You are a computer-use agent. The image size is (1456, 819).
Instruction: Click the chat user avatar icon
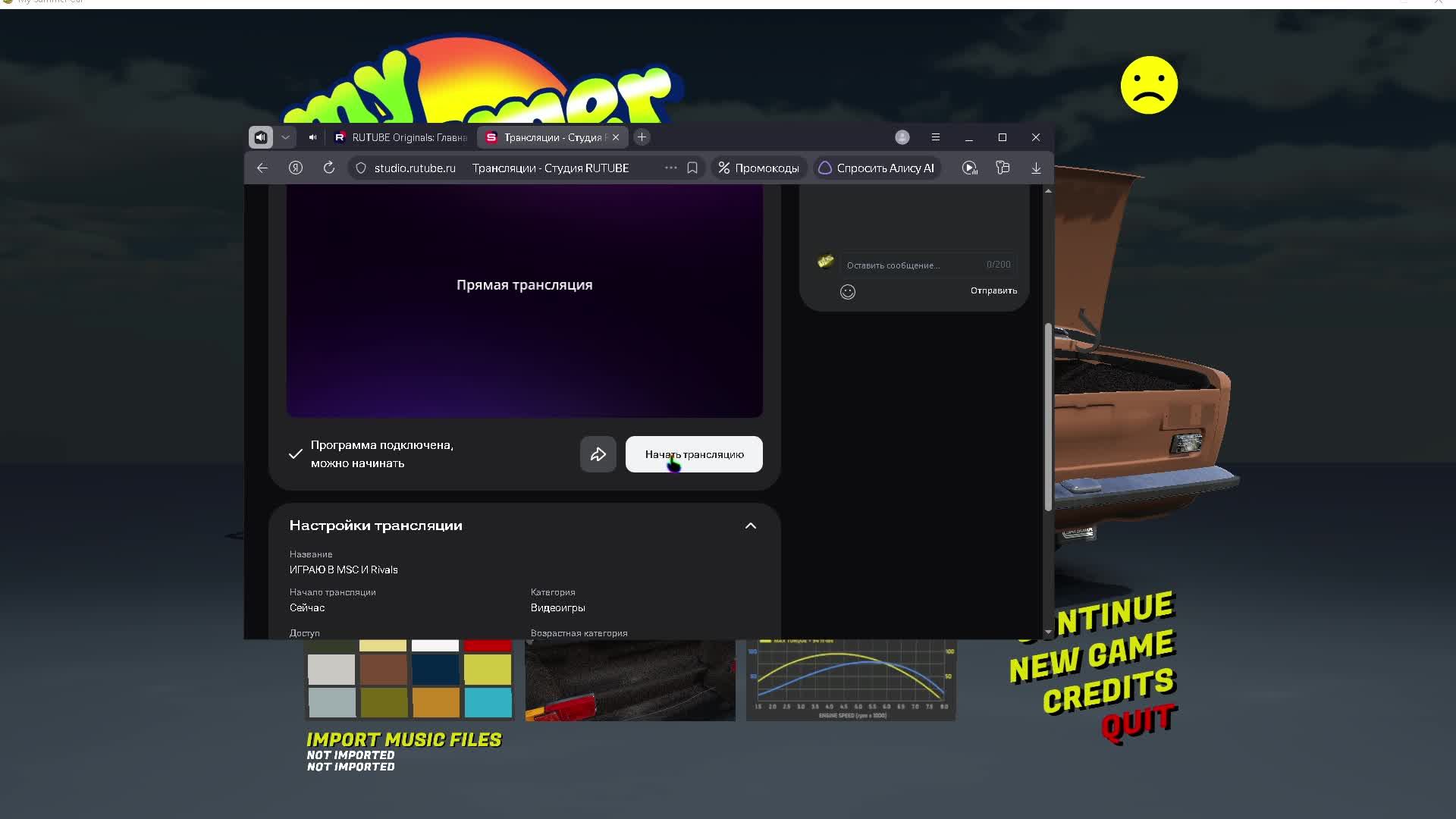(826, 262)
